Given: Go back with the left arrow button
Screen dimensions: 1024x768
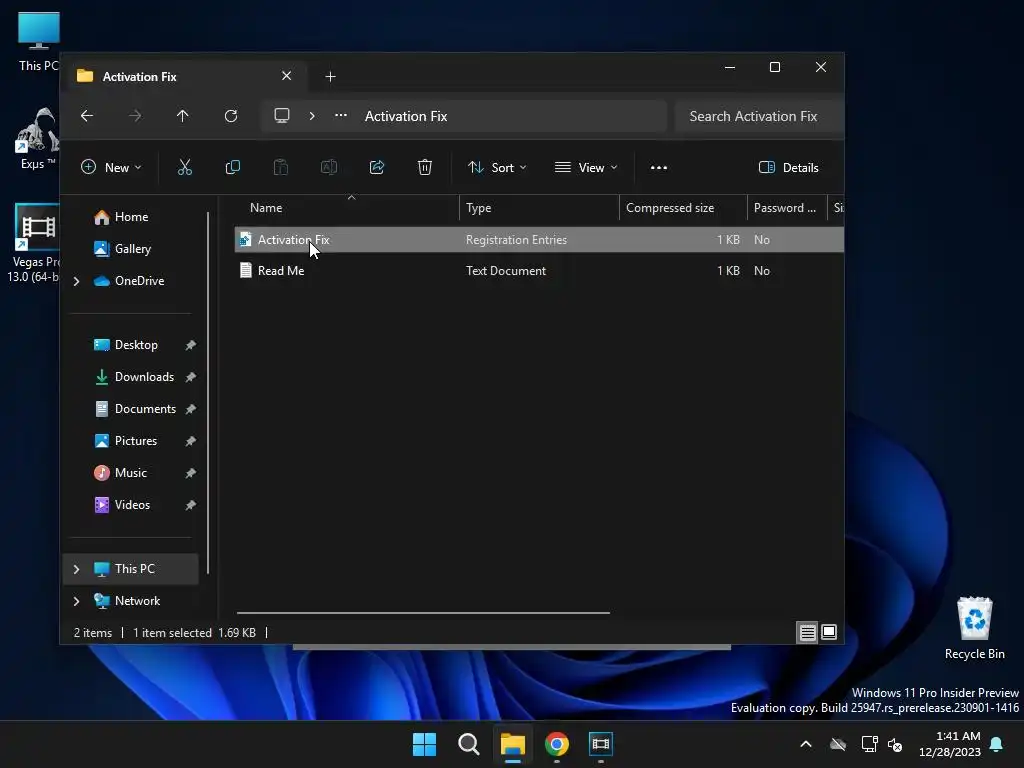Looking at the screenshot, I should [x=87, y=116].
